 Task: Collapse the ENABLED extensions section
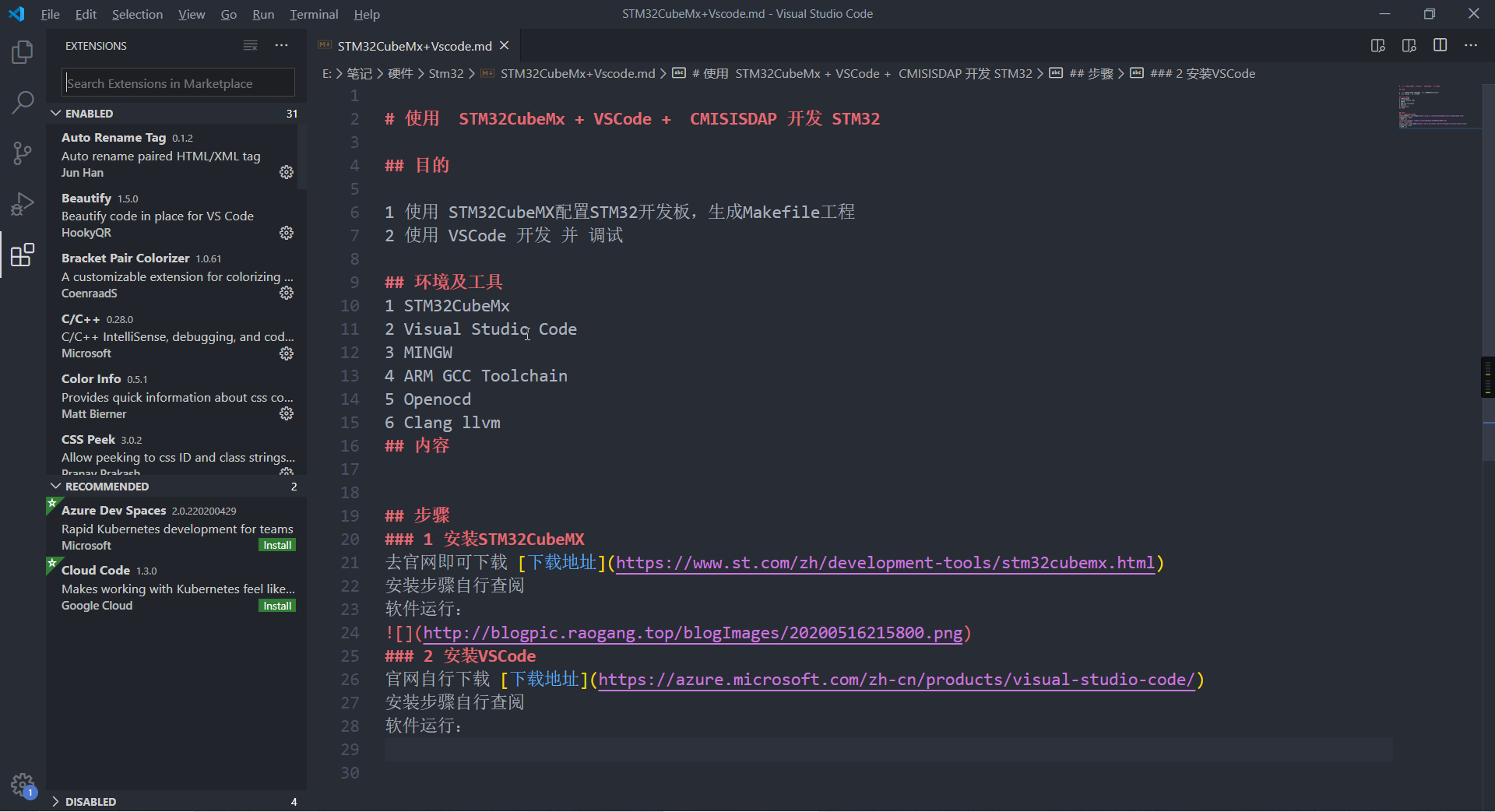tap(55, 113)
